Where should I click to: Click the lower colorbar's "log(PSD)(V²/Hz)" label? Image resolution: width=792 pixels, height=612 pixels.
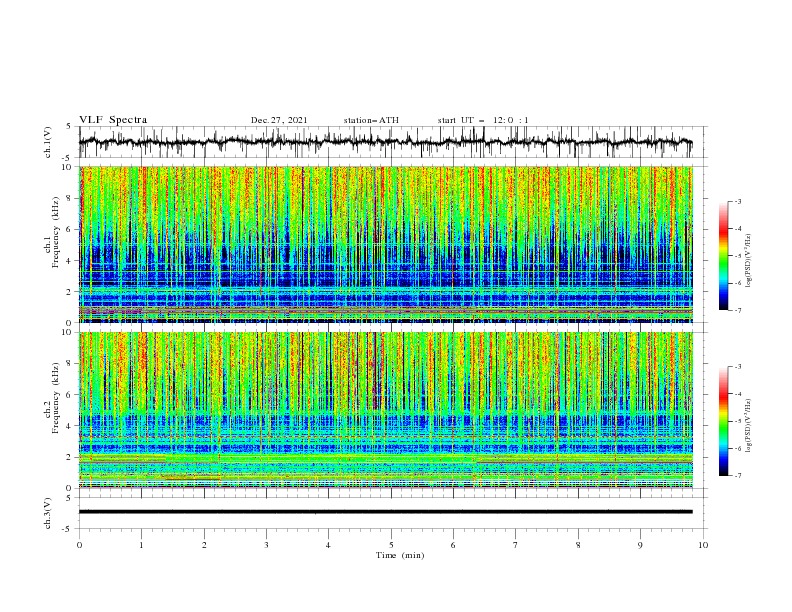pyautogui.click(x=749, y=426)
